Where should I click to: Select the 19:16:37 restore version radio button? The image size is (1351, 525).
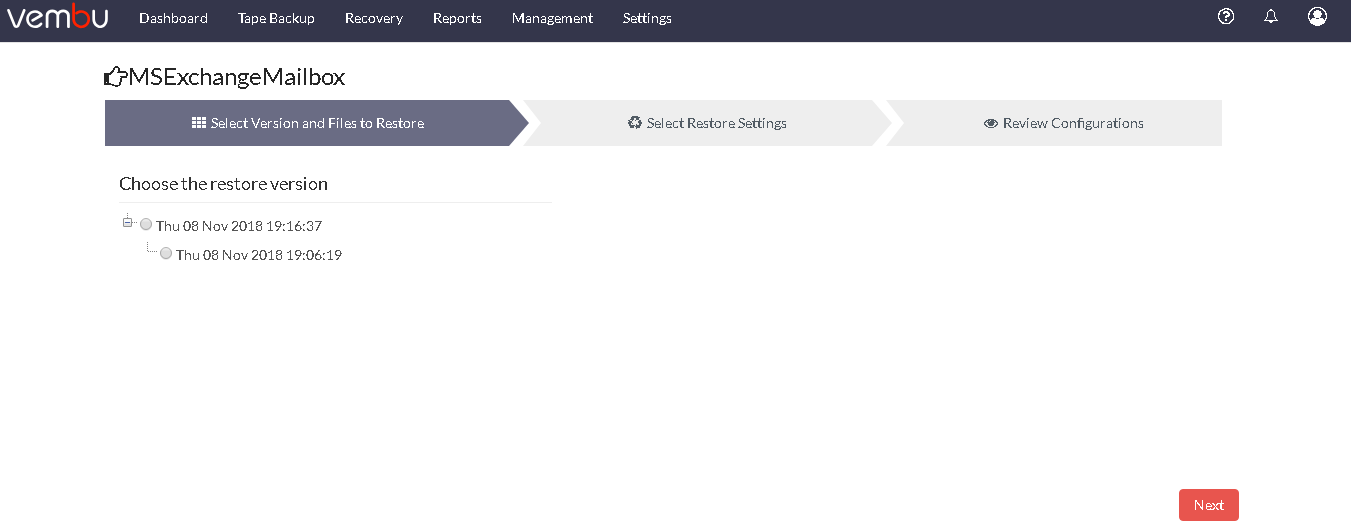pos(146,225)
